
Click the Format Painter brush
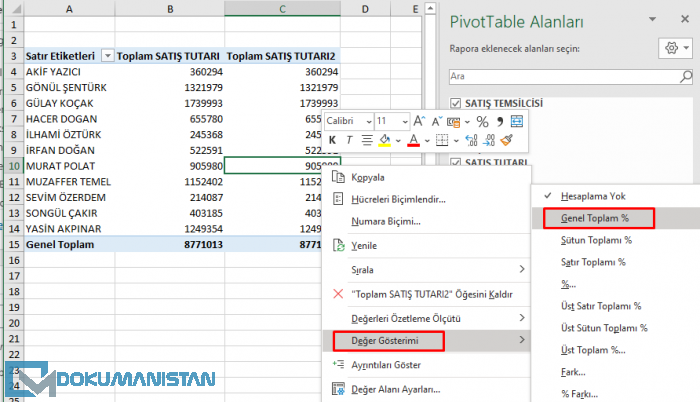pos(507,140)
